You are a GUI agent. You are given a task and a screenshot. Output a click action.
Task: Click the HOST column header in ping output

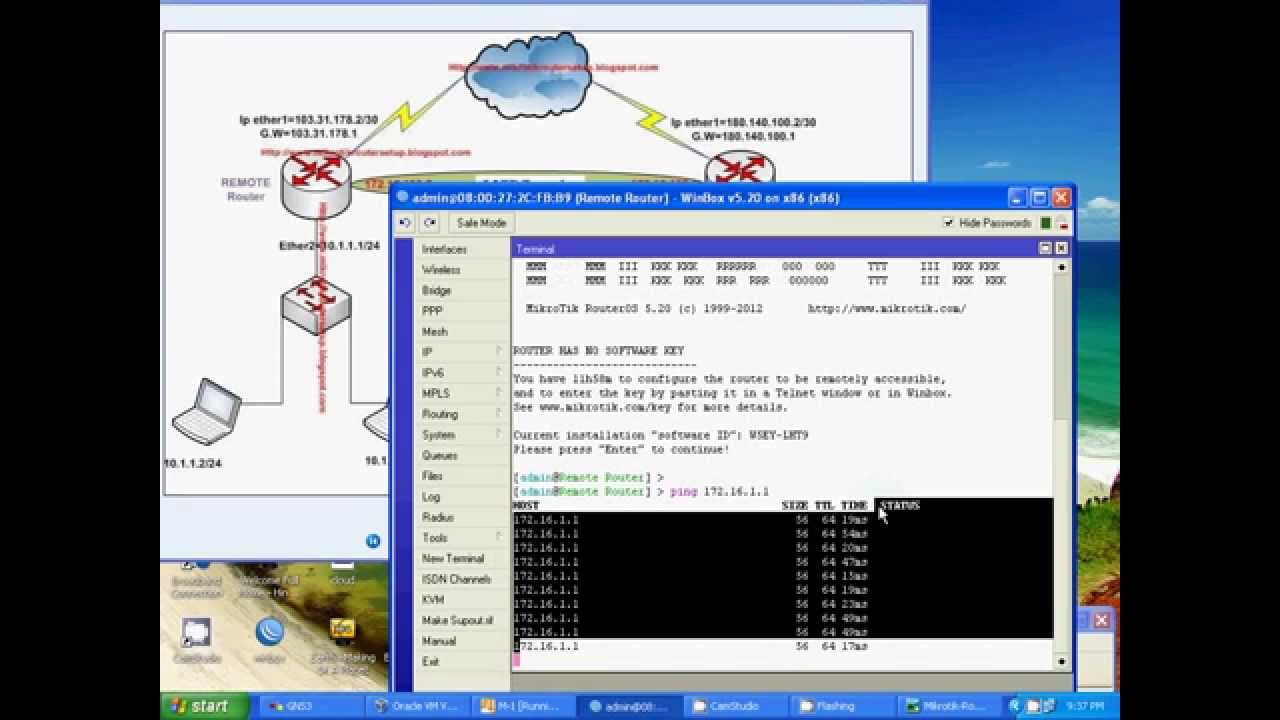click(x=526, y=505)
